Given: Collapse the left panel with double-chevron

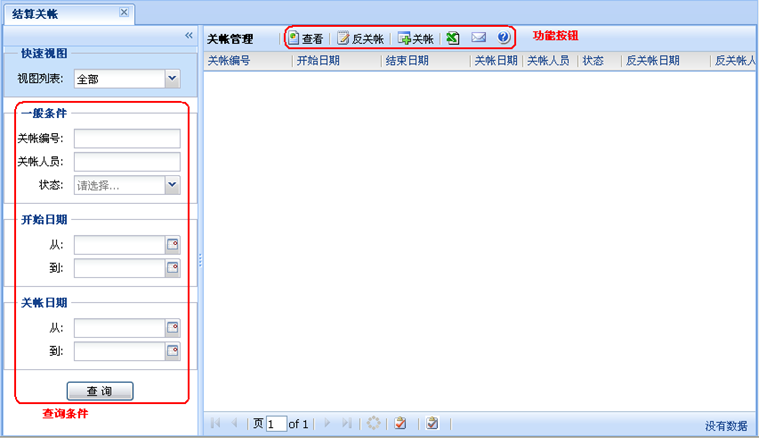Looking at the screenshot, I should point(189,35).
